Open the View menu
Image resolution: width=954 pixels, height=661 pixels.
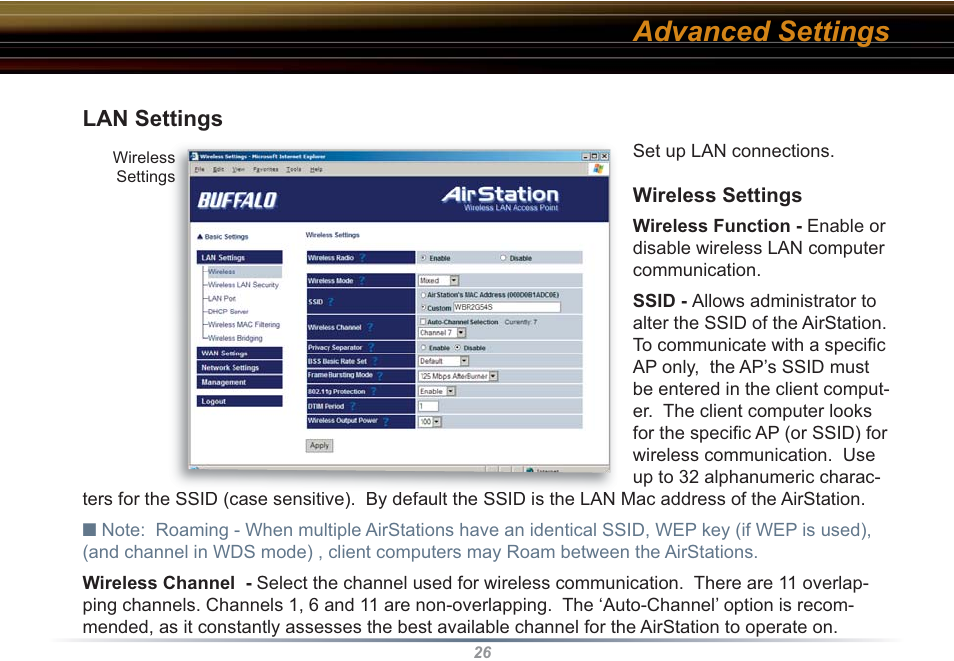[x=238, y=169]
